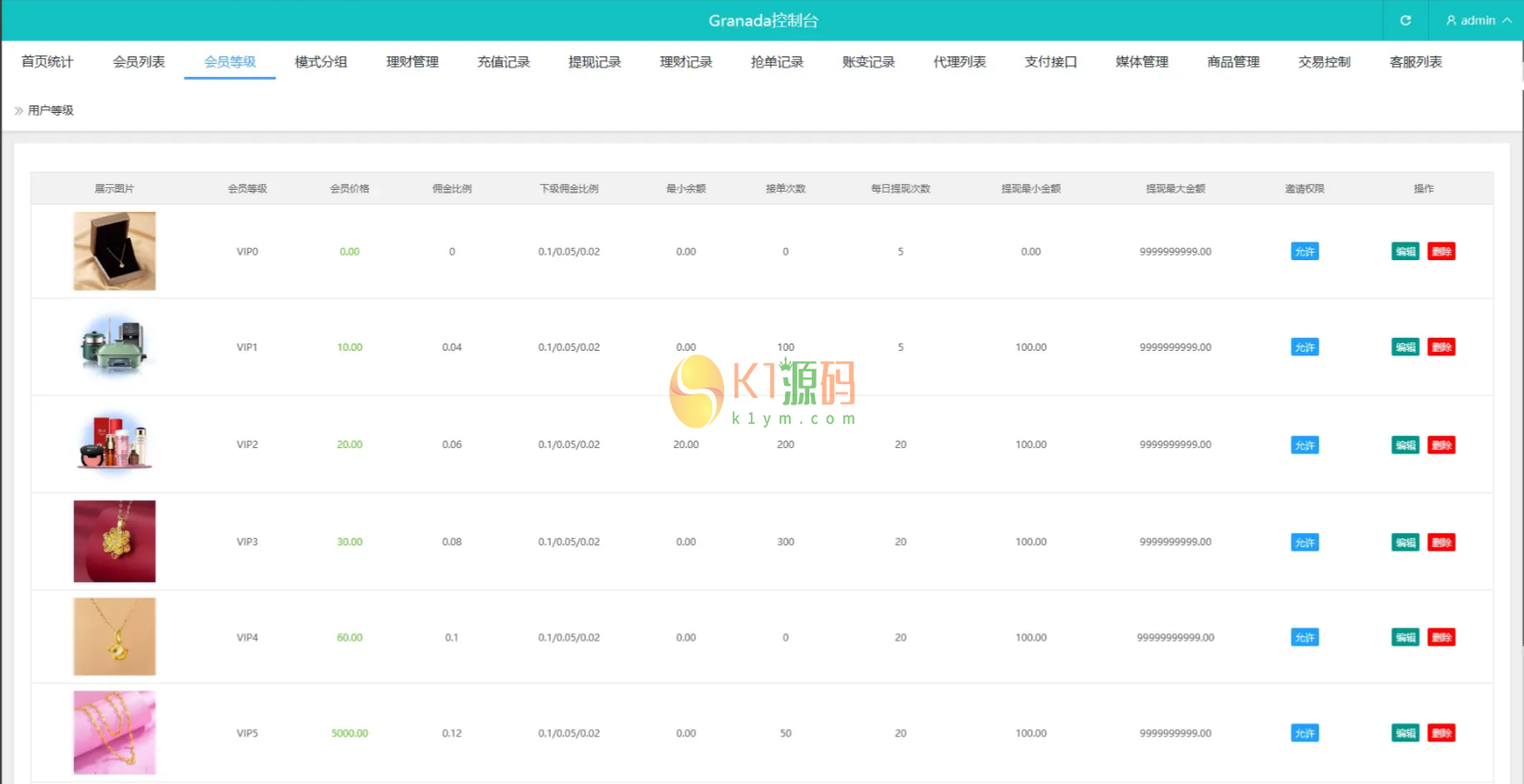Select the 客服列表 menu item
This screenshot has width=1524, height=784.
click(1416, 62)
